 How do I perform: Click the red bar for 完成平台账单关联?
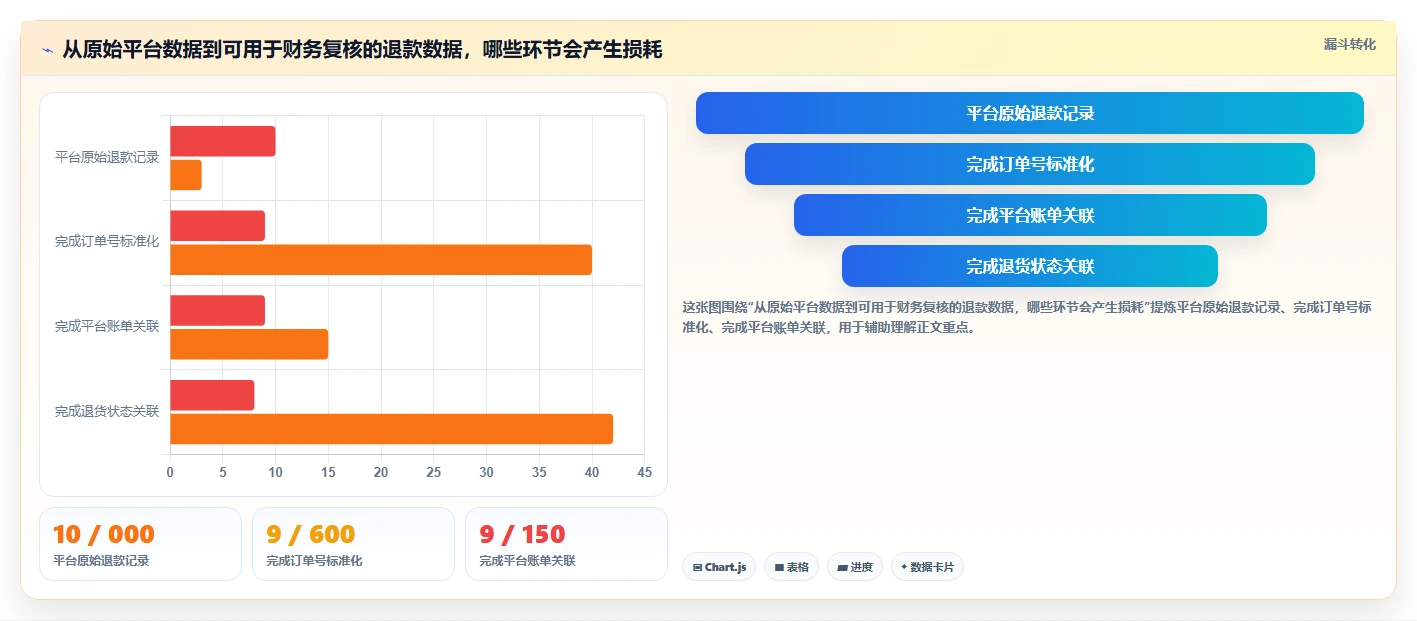click(218, 310)
